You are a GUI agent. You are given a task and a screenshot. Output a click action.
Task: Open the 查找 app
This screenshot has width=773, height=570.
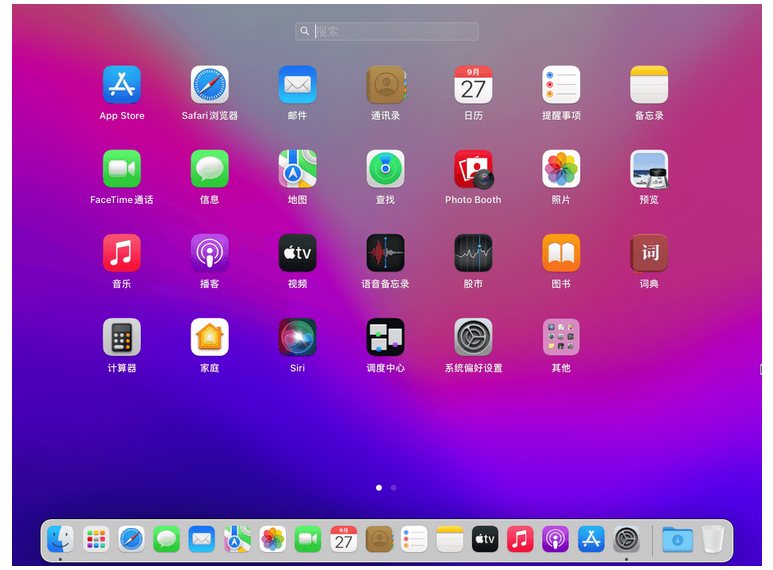pyautogui.click(x=386, y=169)
